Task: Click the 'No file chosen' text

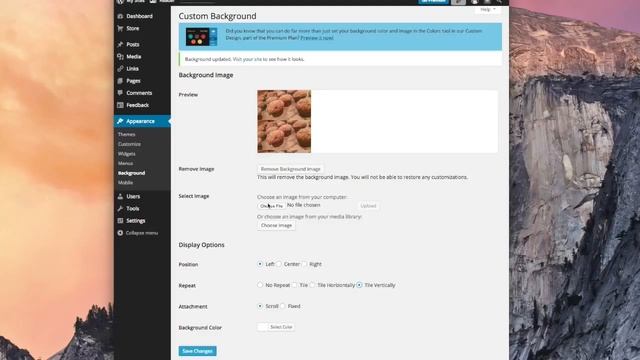Action: coord(304,205)
